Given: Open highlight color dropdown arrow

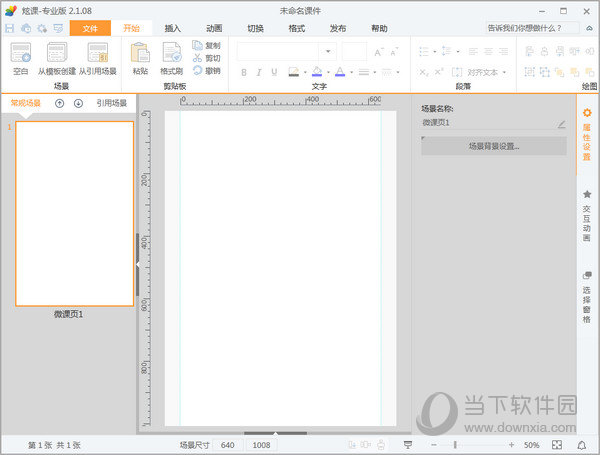Looking at the screenshot, I should coord(305,72).
